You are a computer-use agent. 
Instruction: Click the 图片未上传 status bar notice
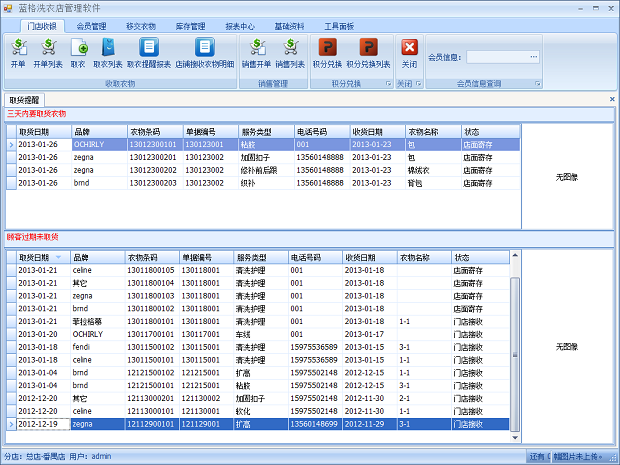[577, 457]
